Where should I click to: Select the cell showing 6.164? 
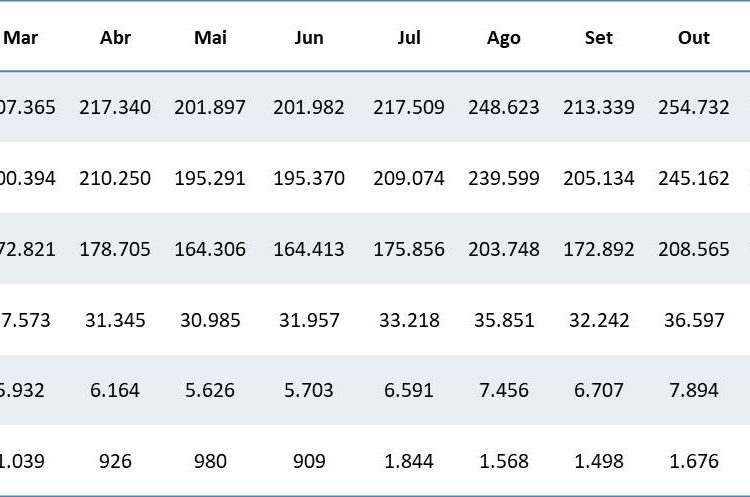click(116, 390)
